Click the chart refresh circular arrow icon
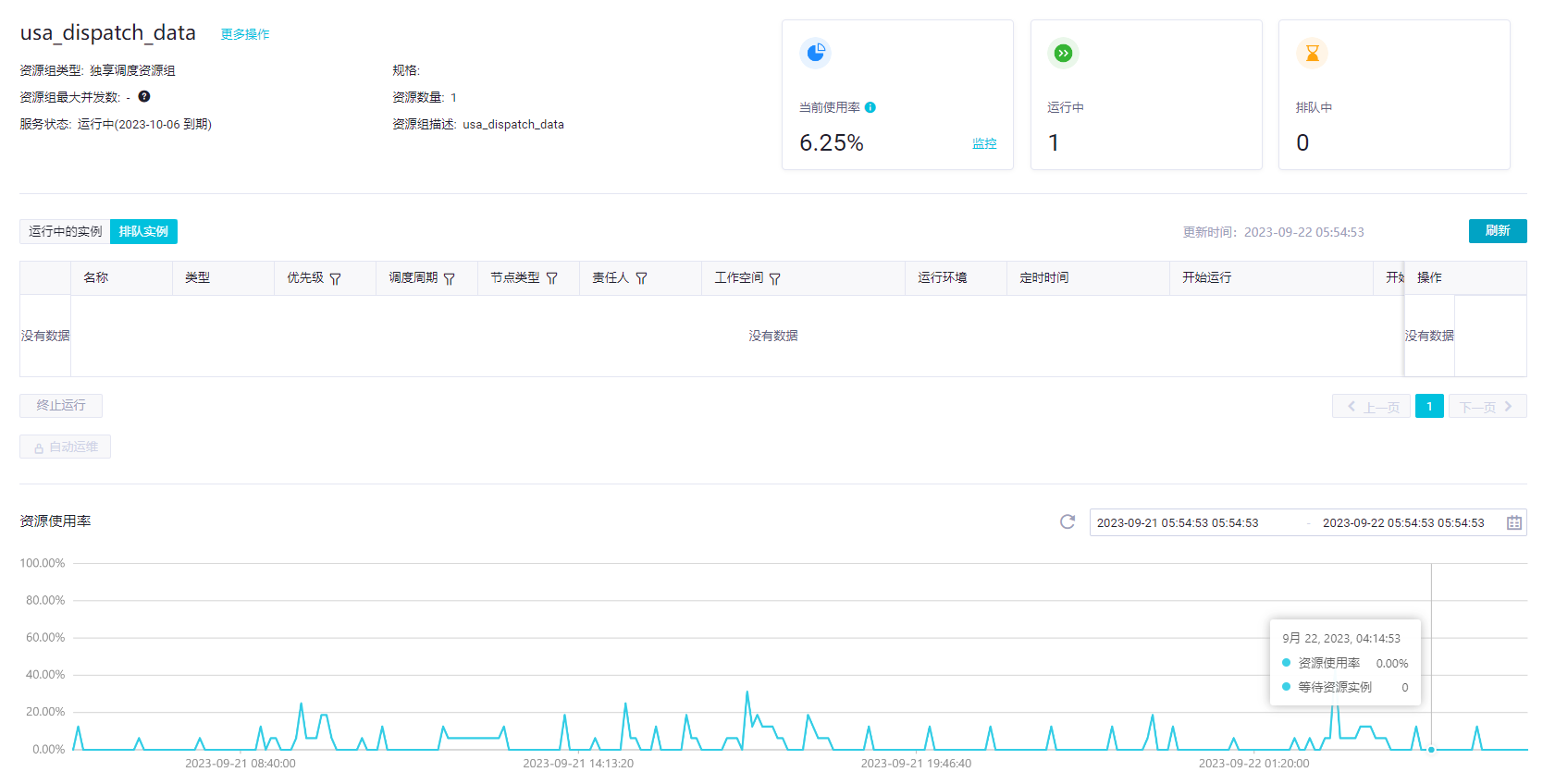 (1068, 521)
